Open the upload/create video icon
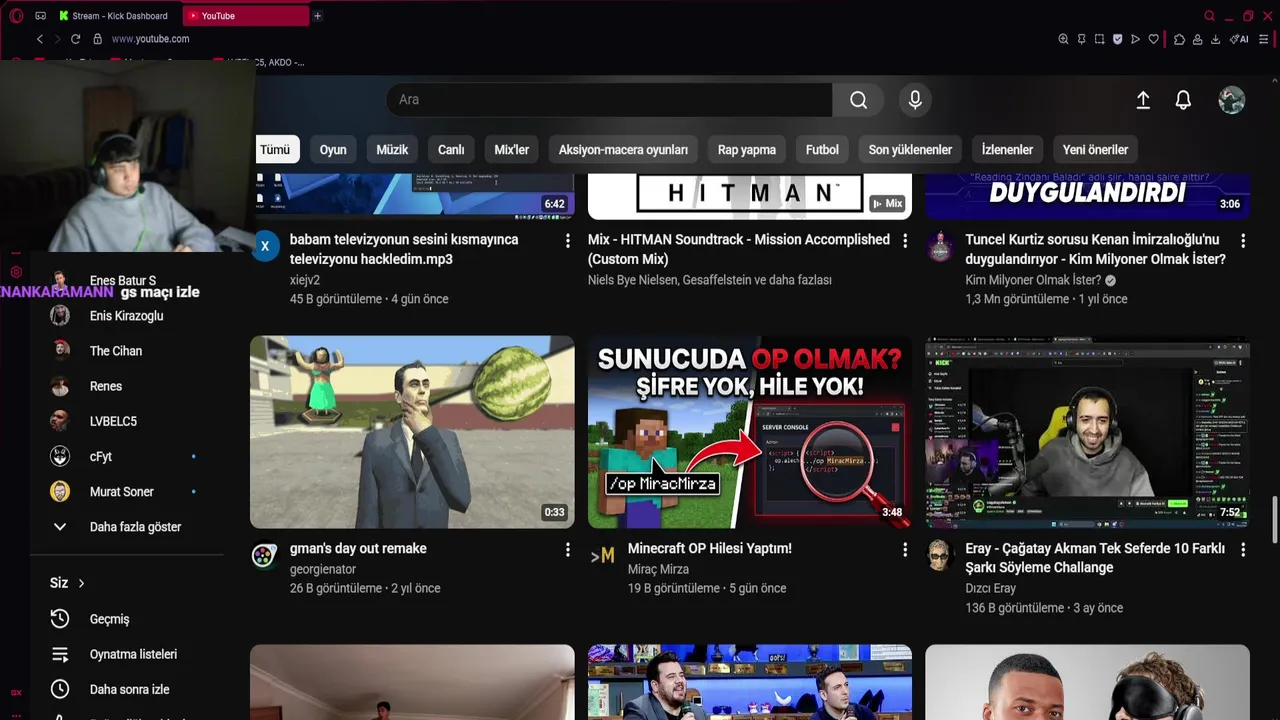The height and width of the screenshot is (720, 1280). point(1143,100)
